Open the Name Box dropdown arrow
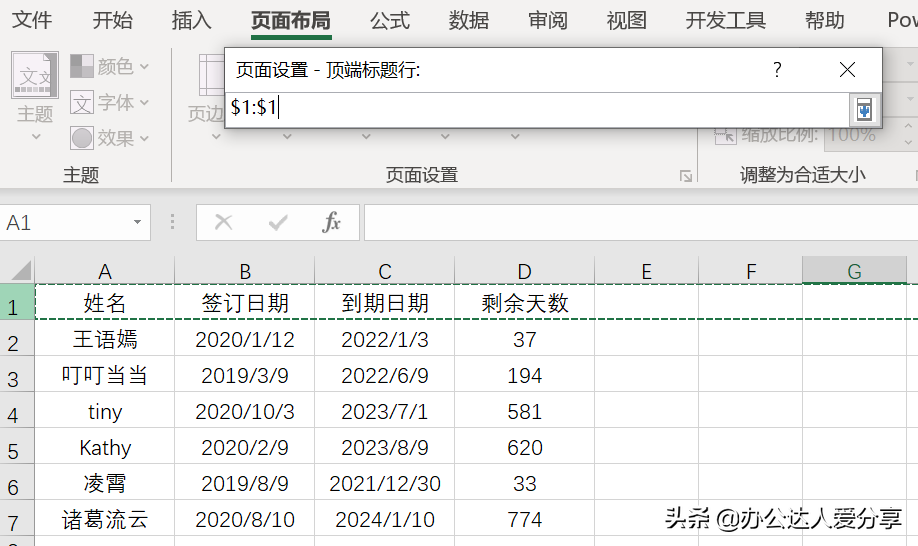 138,222
